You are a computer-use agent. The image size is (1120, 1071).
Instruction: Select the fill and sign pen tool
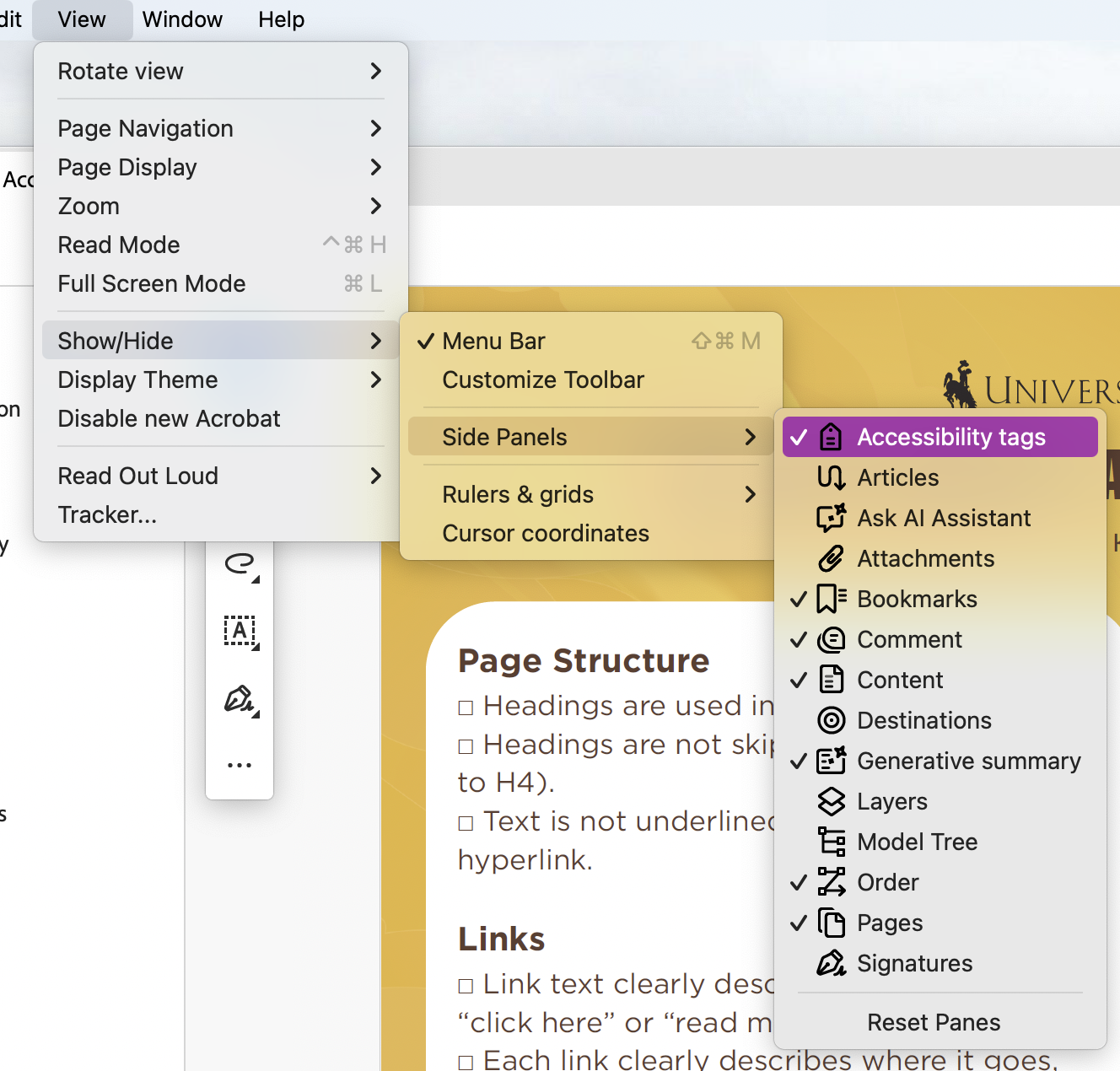coord(240,700)
